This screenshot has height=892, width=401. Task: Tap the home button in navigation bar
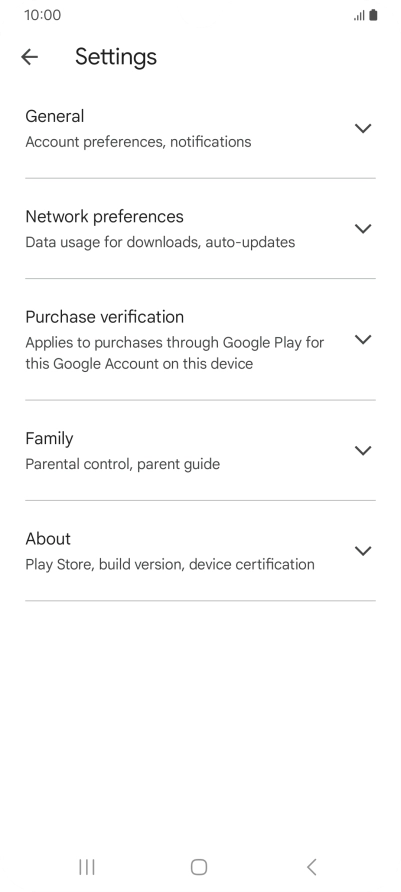coord(199,867)
